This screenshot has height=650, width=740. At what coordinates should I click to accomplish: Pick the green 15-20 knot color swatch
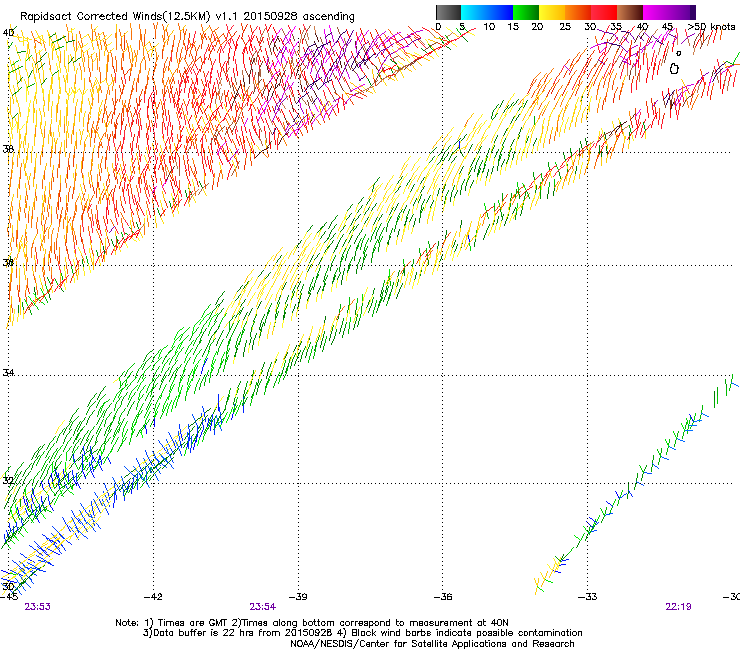coord(526,12)
